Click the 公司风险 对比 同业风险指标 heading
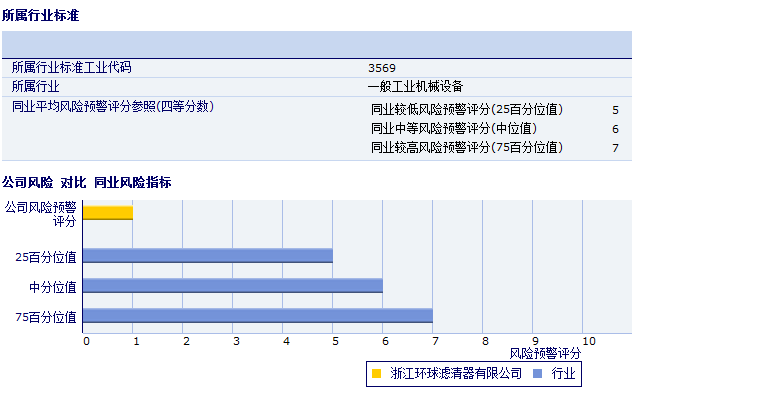The width and height of the screenshot is (762, 393). [87, 183]
